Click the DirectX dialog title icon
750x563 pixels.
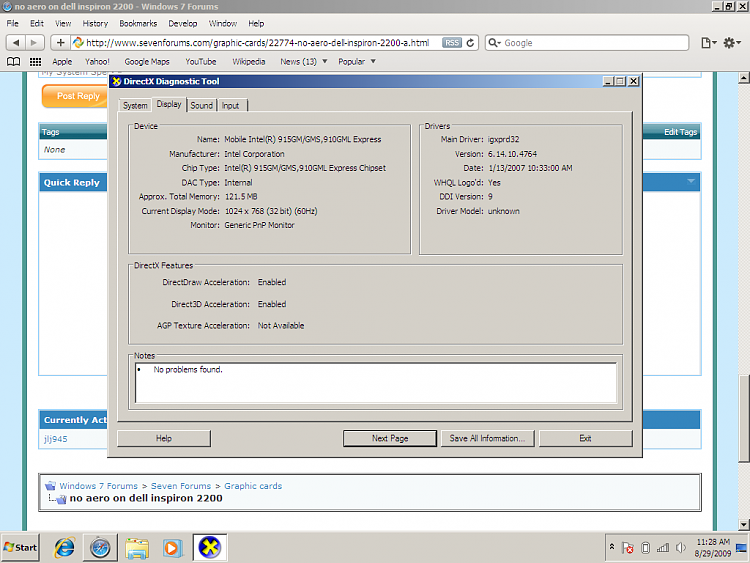116,81
